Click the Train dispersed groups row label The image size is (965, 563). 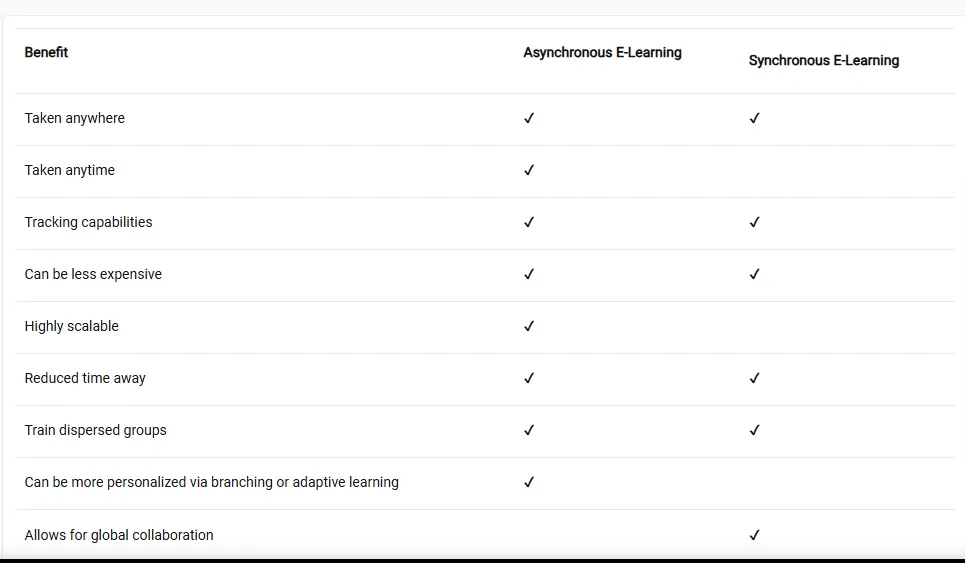point(96,430)
